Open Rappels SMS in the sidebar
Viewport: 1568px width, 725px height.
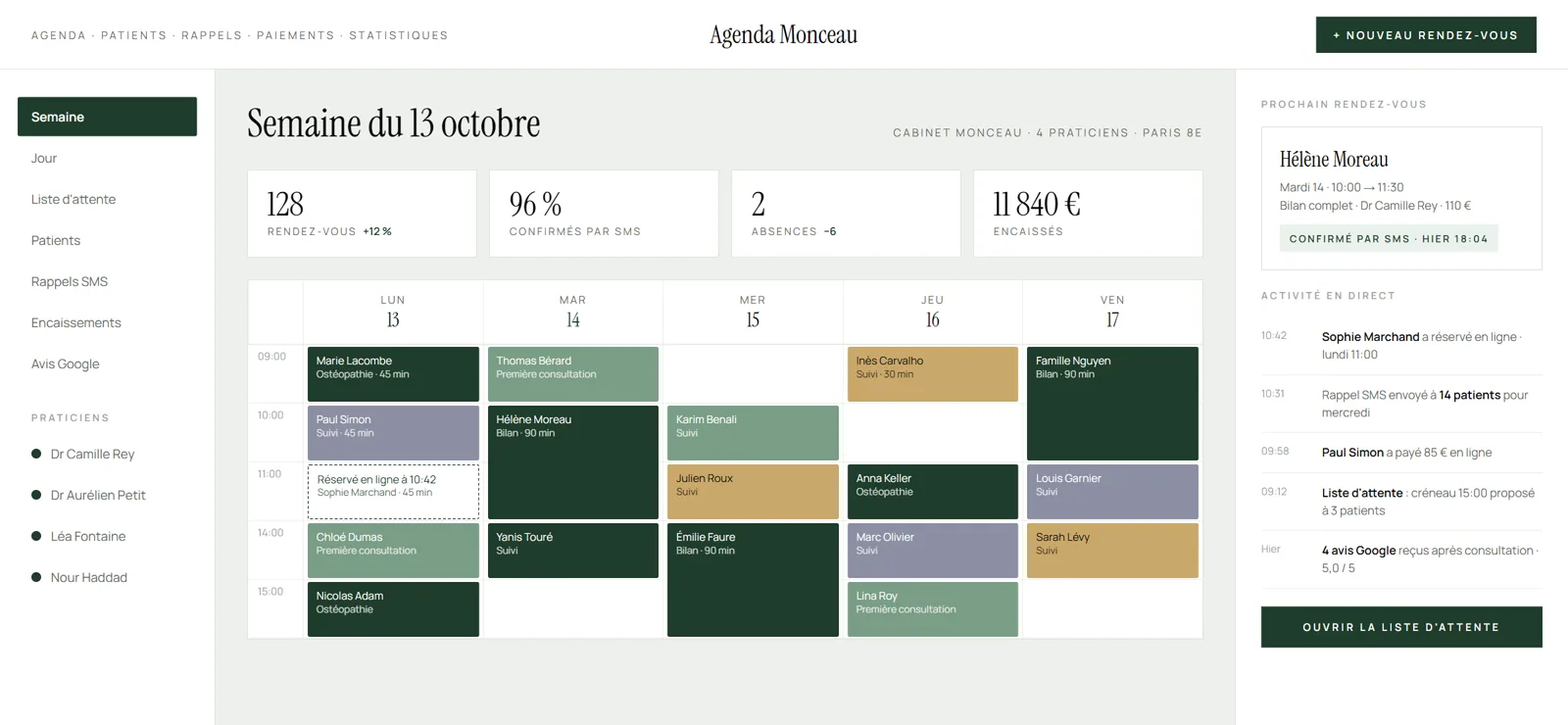(107, 281)
